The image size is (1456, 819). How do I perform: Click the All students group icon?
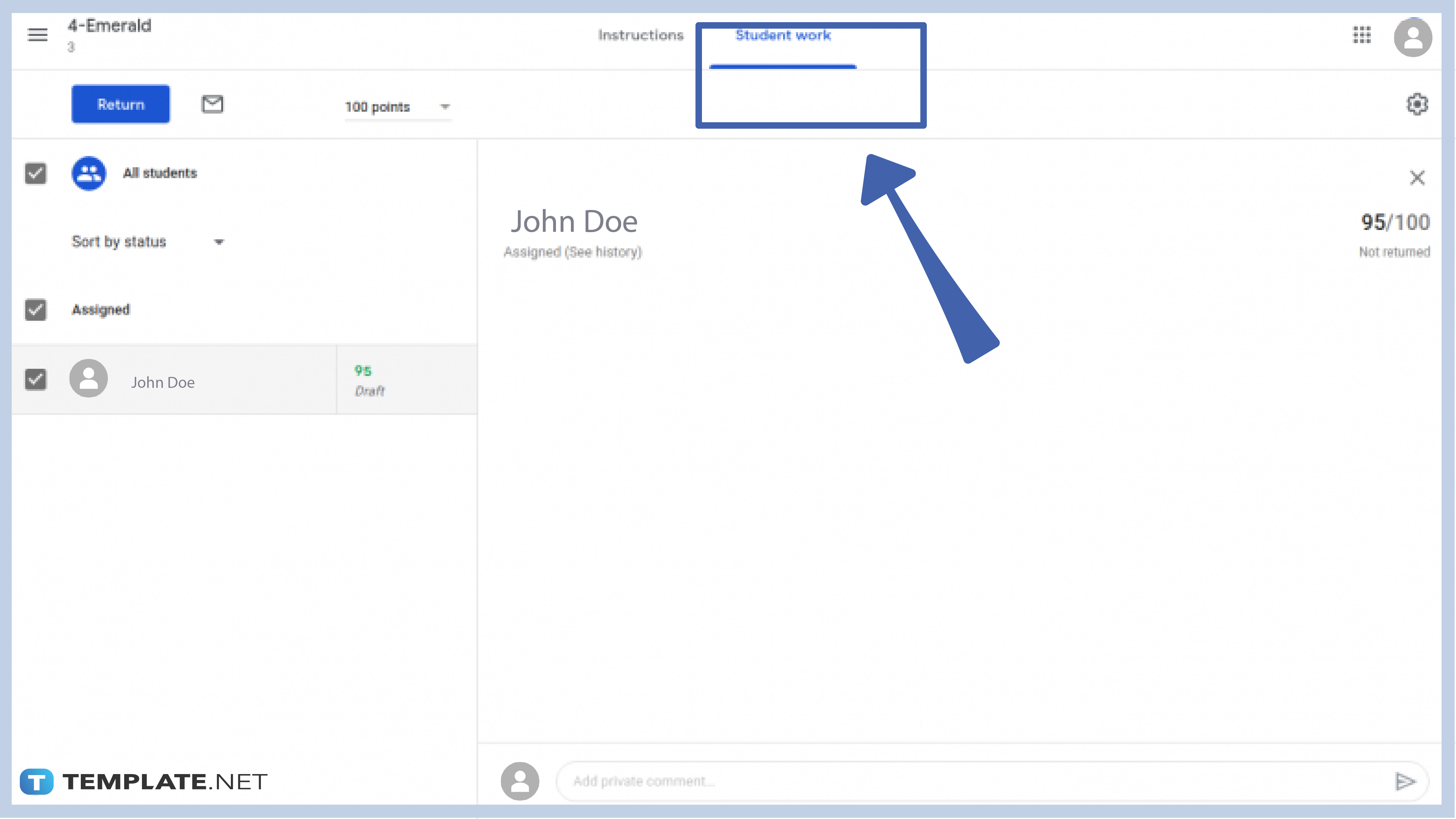(89, 173)
